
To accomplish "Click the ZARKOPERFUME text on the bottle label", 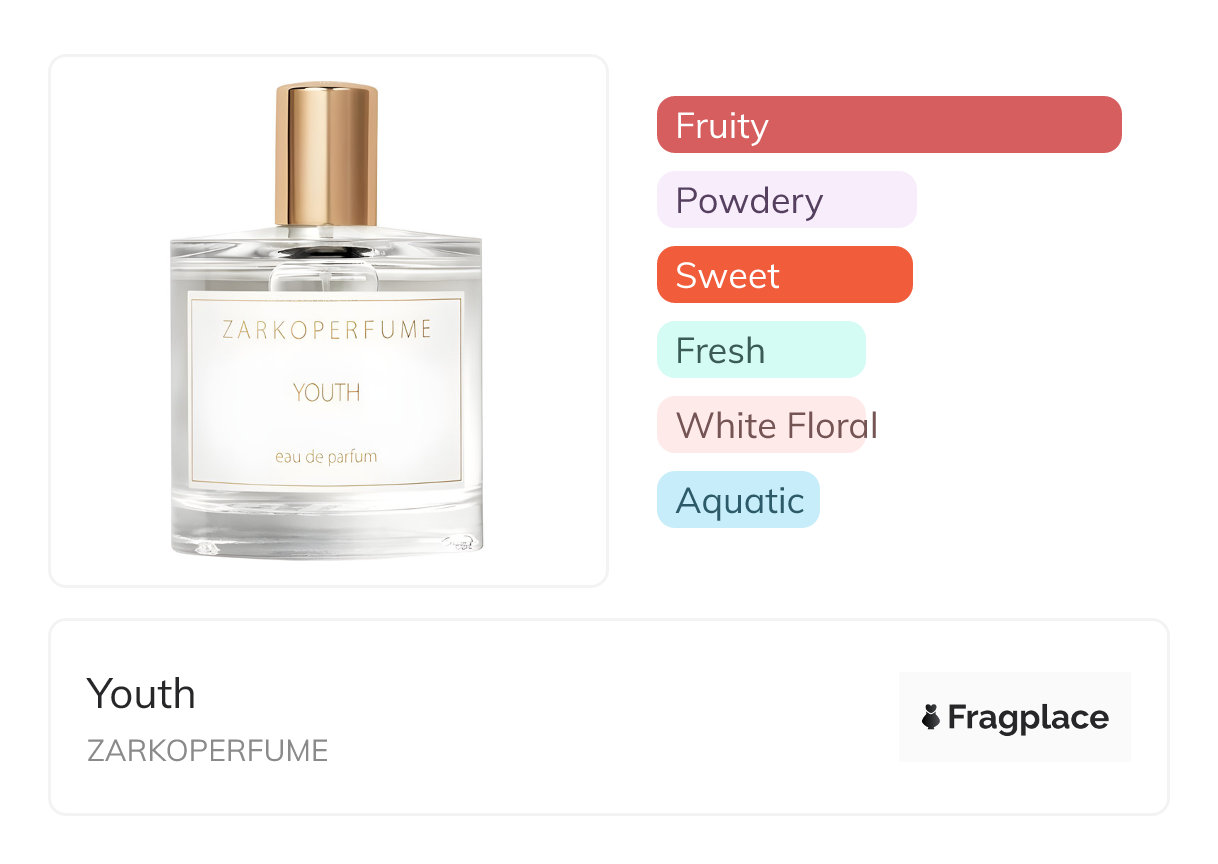I will (x=326, y=330).
